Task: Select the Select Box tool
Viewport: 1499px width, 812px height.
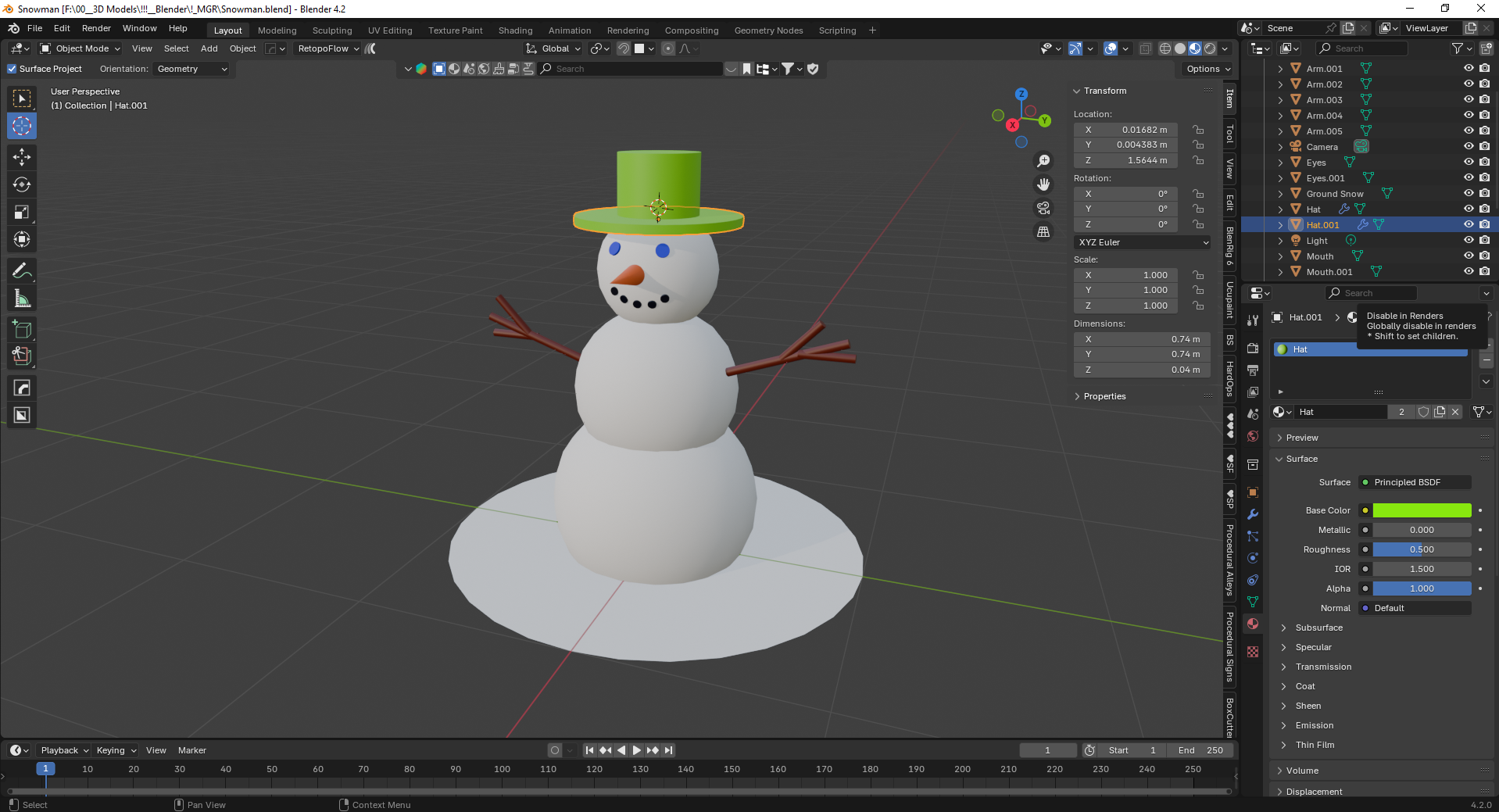Action: (x=22, y=98)
